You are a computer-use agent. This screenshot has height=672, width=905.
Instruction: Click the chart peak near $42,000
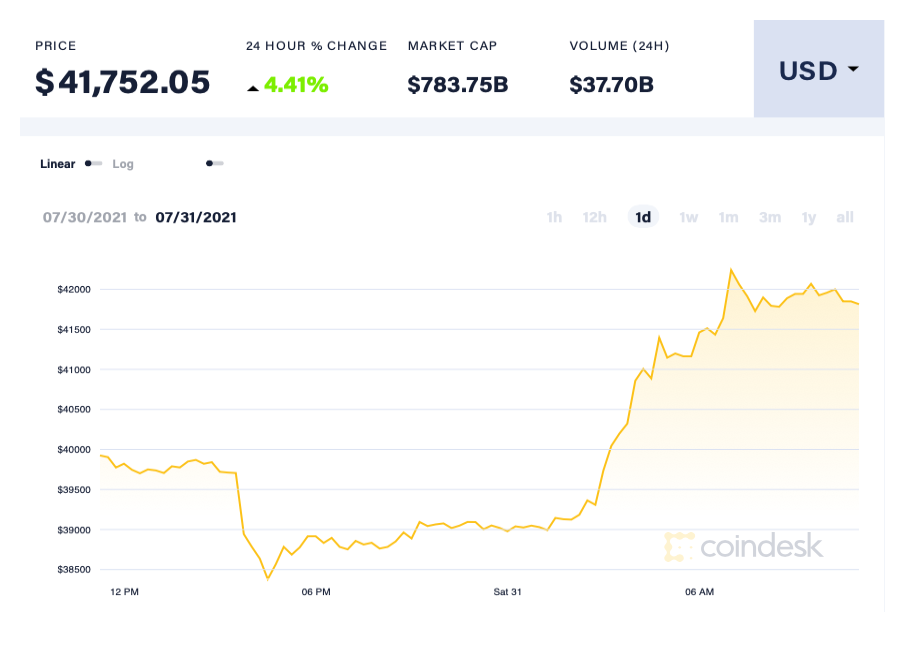(731, 269)
